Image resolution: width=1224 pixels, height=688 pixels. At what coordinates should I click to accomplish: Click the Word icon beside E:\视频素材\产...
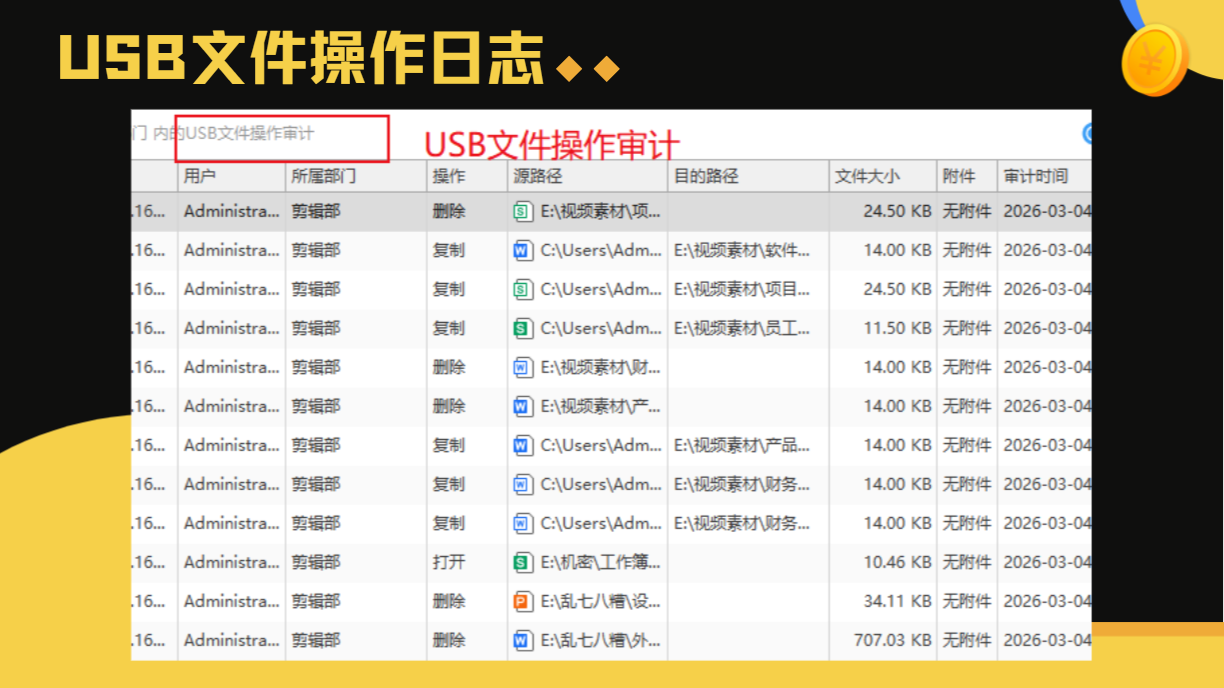click(x=522, y=406)
